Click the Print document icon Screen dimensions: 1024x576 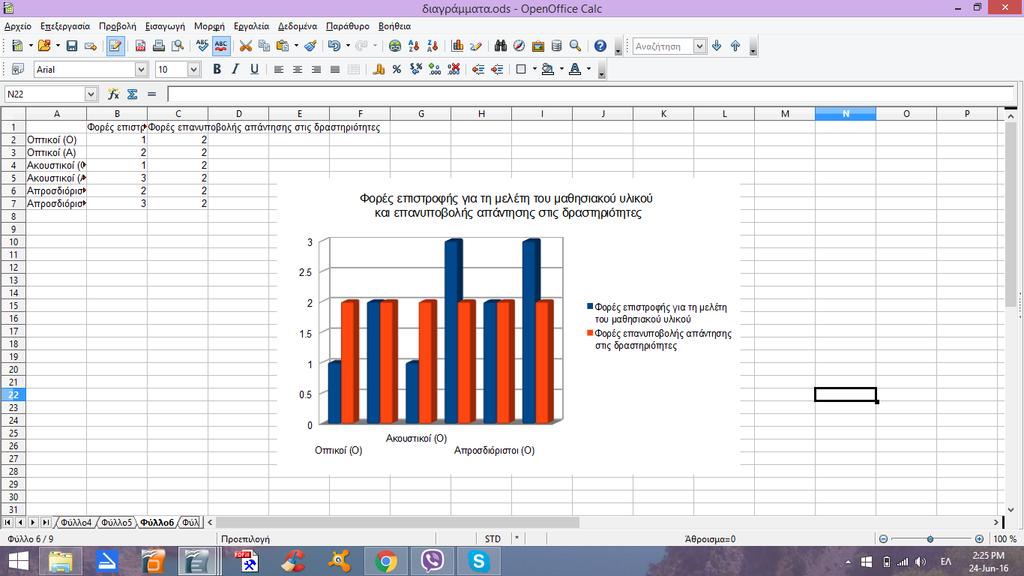[x=159, y=46]
